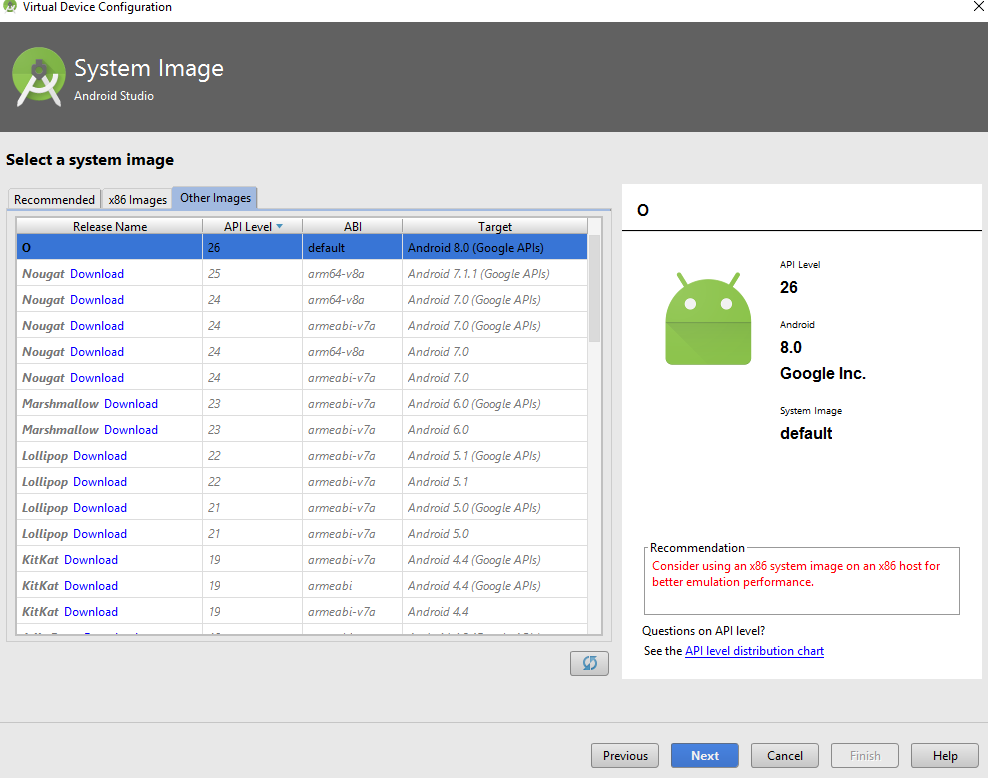Image resolution: width=988 pixels, height=778 pixels.
Task: Select the Other Images tab
Action: [x=215, y=198]
